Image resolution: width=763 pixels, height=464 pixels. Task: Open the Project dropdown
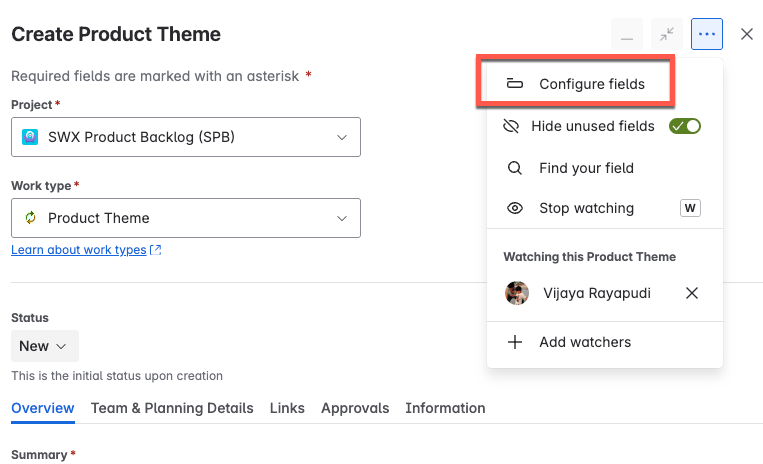tap(186, 137)
